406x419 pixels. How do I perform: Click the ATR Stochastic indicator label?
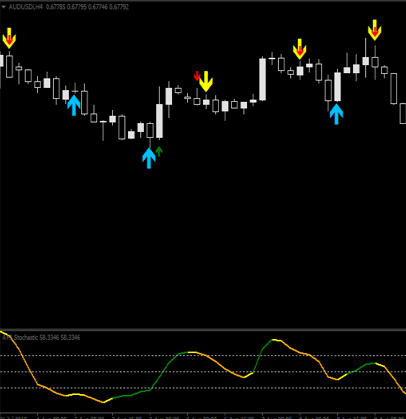click(41, 338)
